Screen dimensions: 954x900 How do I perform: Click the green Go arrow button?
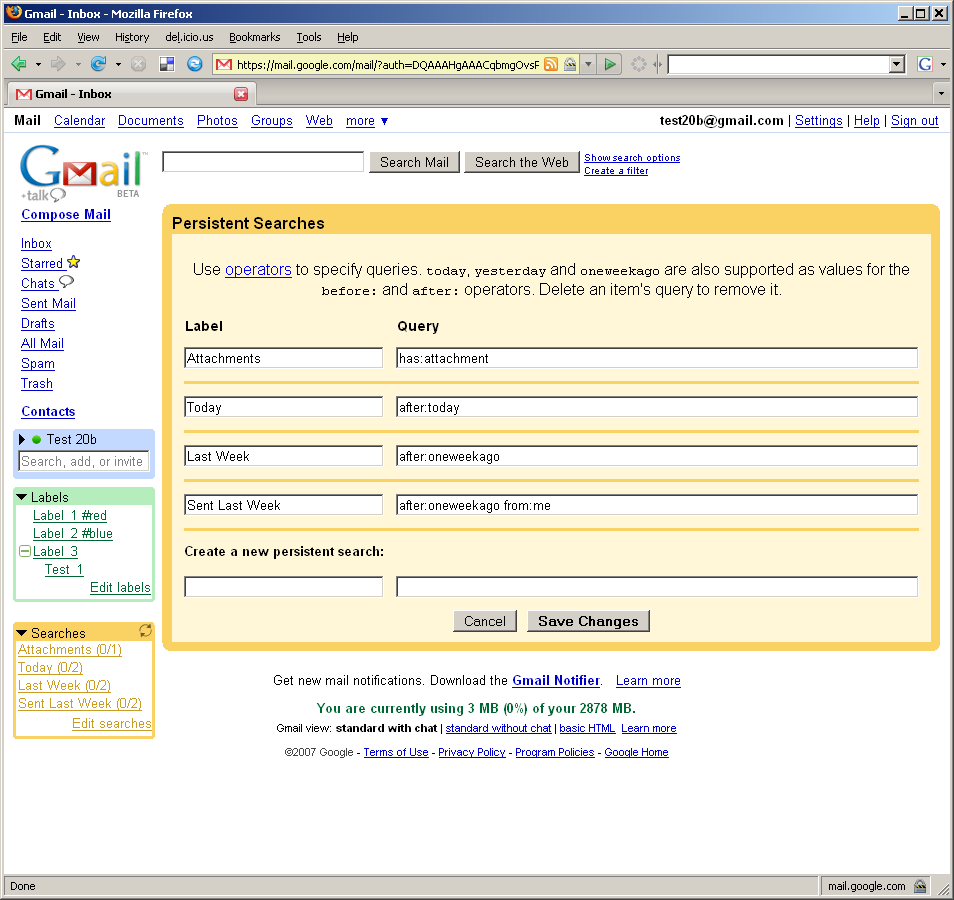tap(610, 64)
